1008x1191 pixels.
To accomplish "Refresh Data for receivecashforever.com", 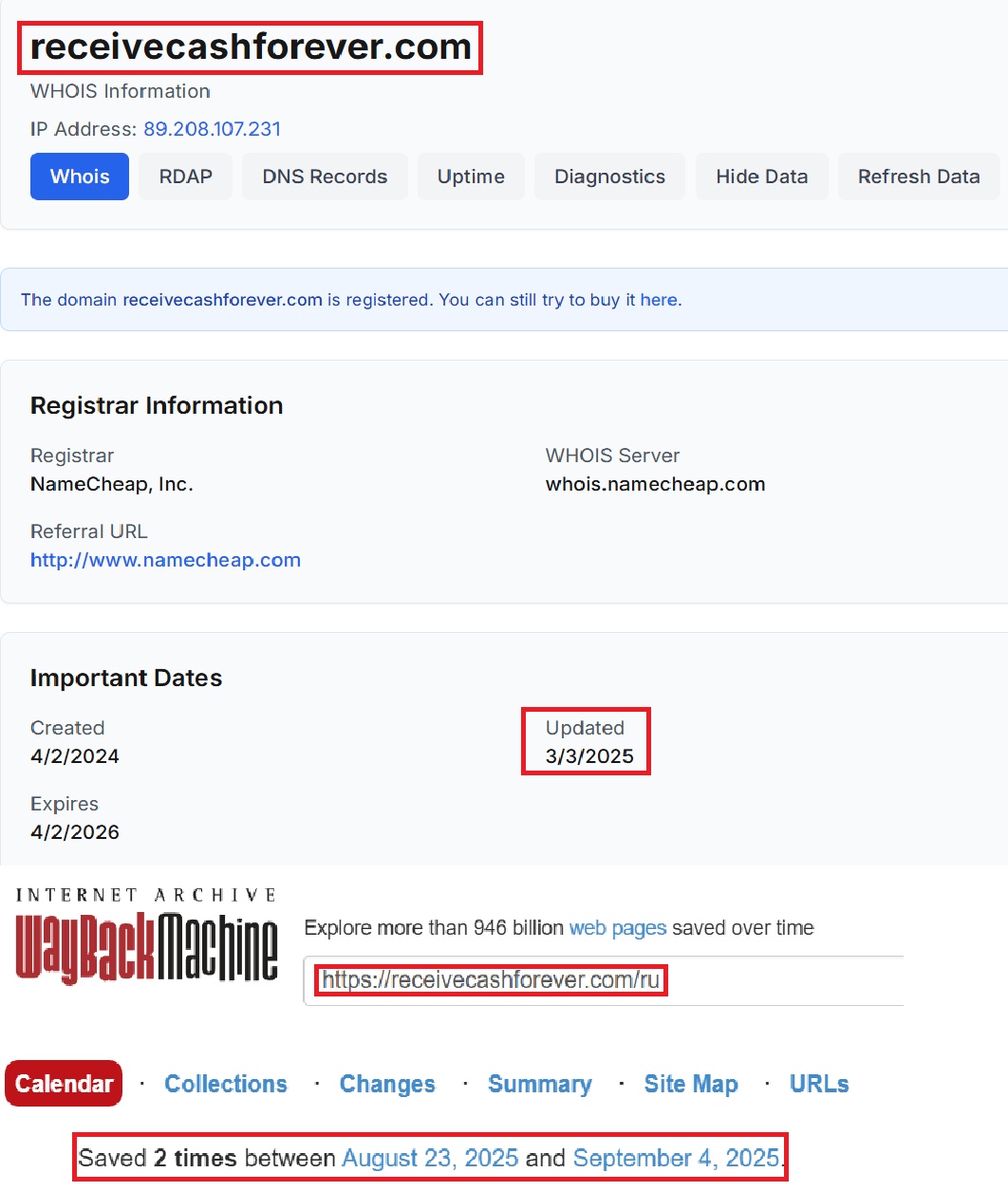I will pos(918,177).
